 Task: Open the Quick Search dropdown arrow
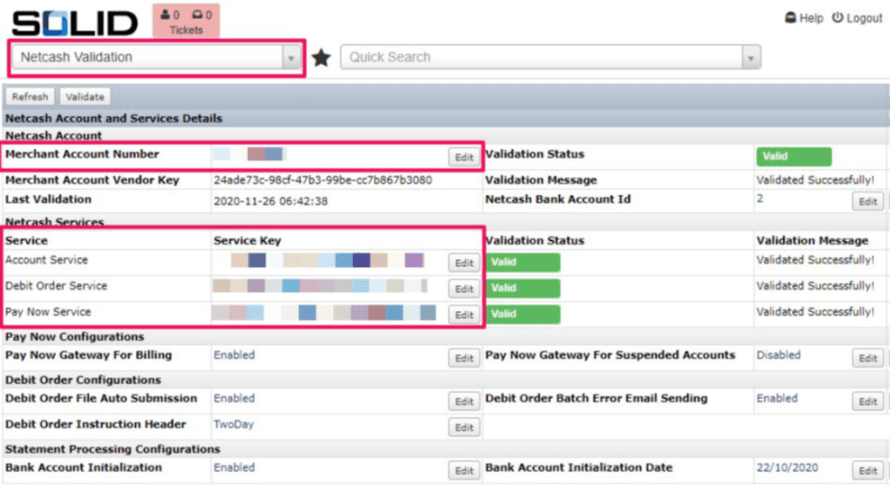[751, 58]
